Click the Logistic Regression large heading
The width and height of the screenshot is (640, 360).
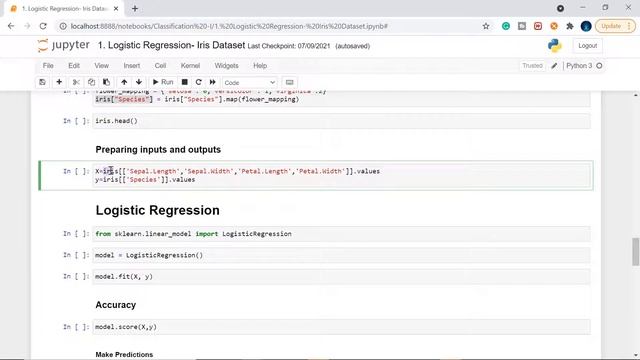[x=157, y=210]
